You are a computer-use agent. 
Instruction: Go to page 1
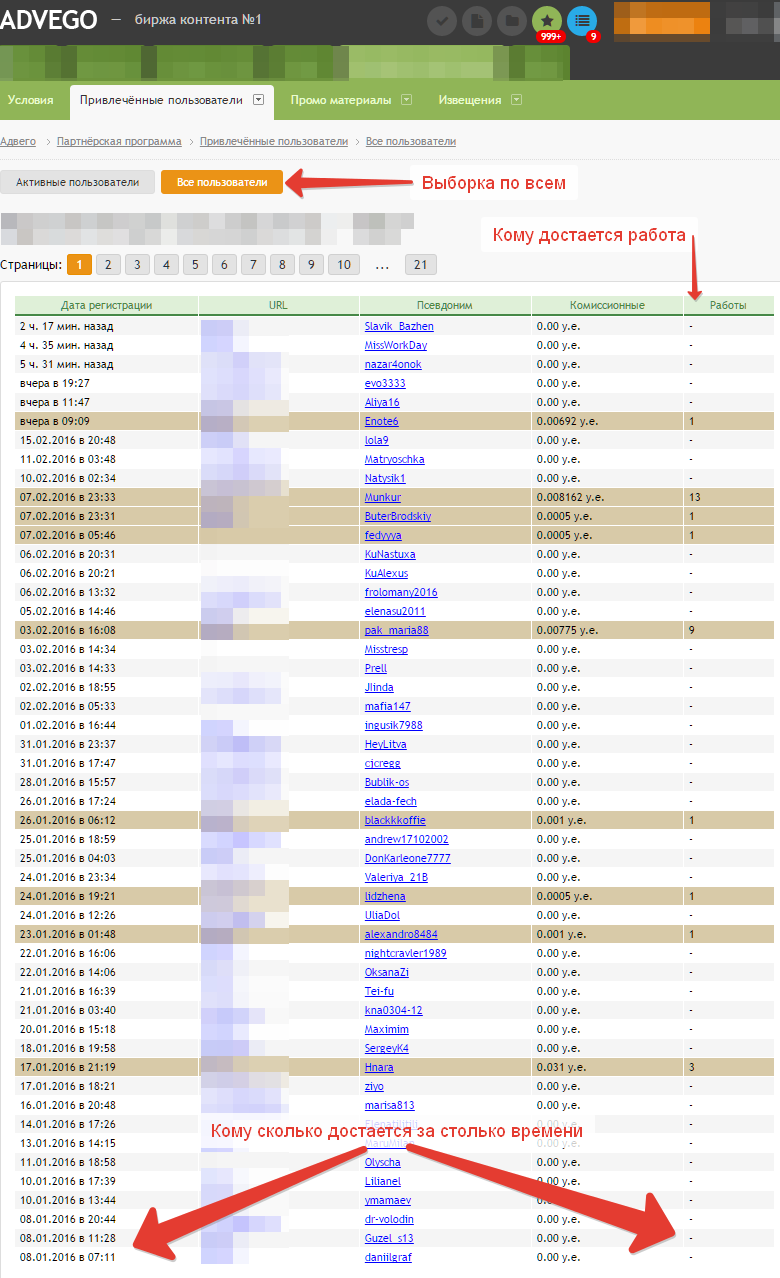[x=80, y=265]
